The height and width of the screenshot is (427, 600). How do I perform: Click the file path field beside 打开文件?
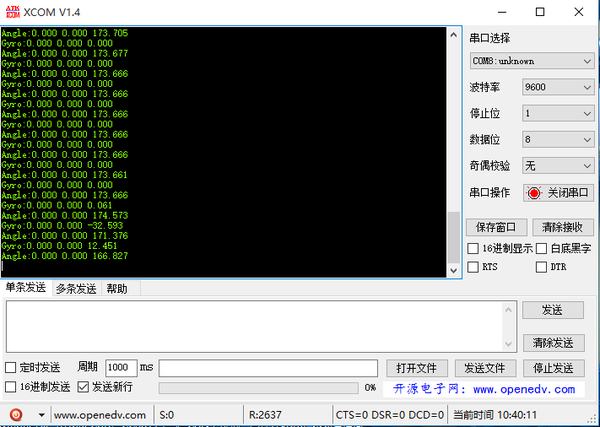tap(268, 368)
